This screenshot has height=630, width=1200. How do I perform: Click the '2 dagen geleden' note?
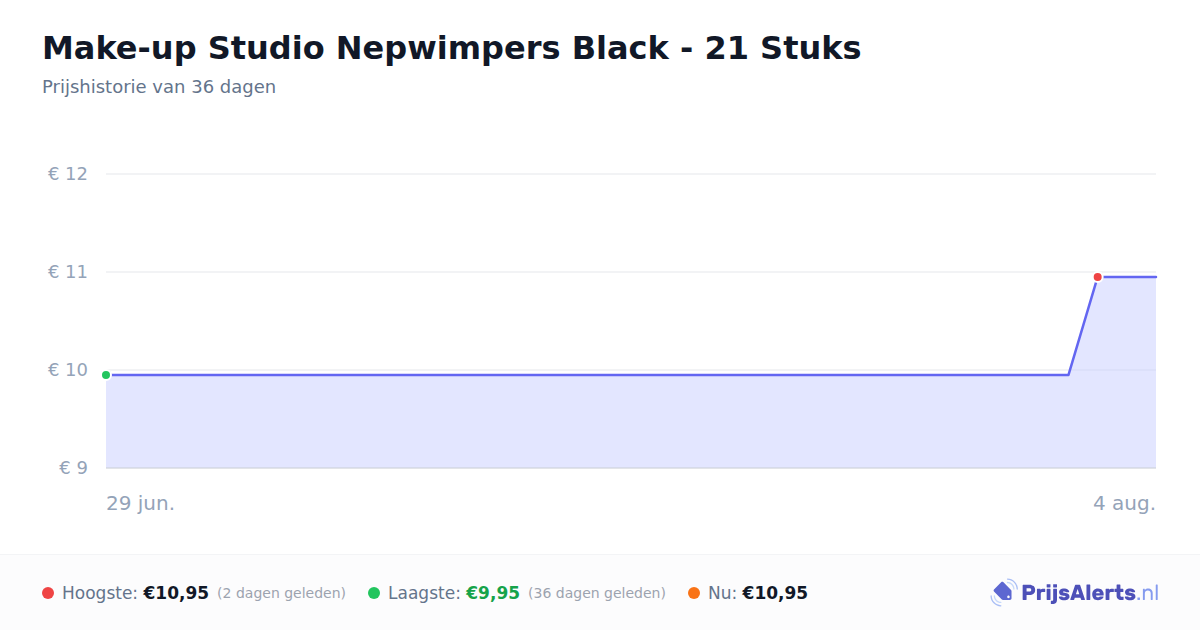[x=281, y=593]
